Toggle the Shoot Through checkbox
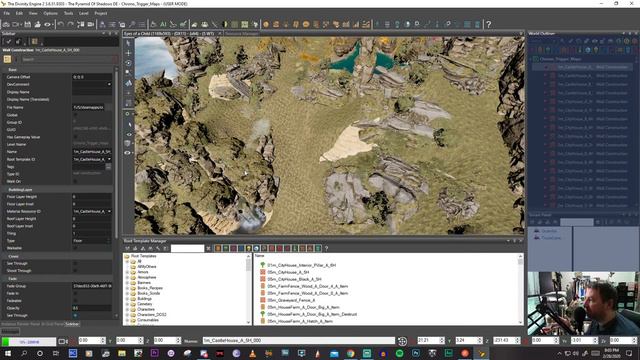 75,271
